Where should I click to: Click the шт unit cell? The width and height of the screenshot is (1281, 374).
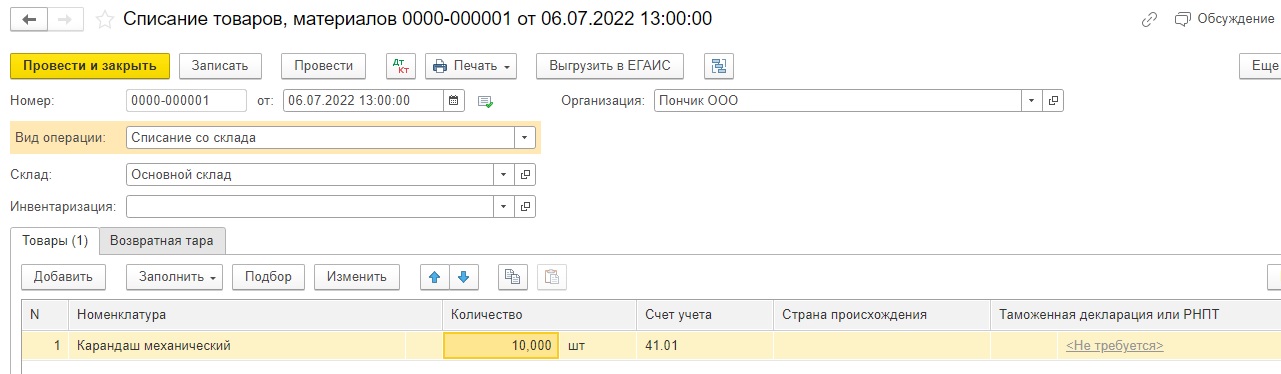pos(598,346)
